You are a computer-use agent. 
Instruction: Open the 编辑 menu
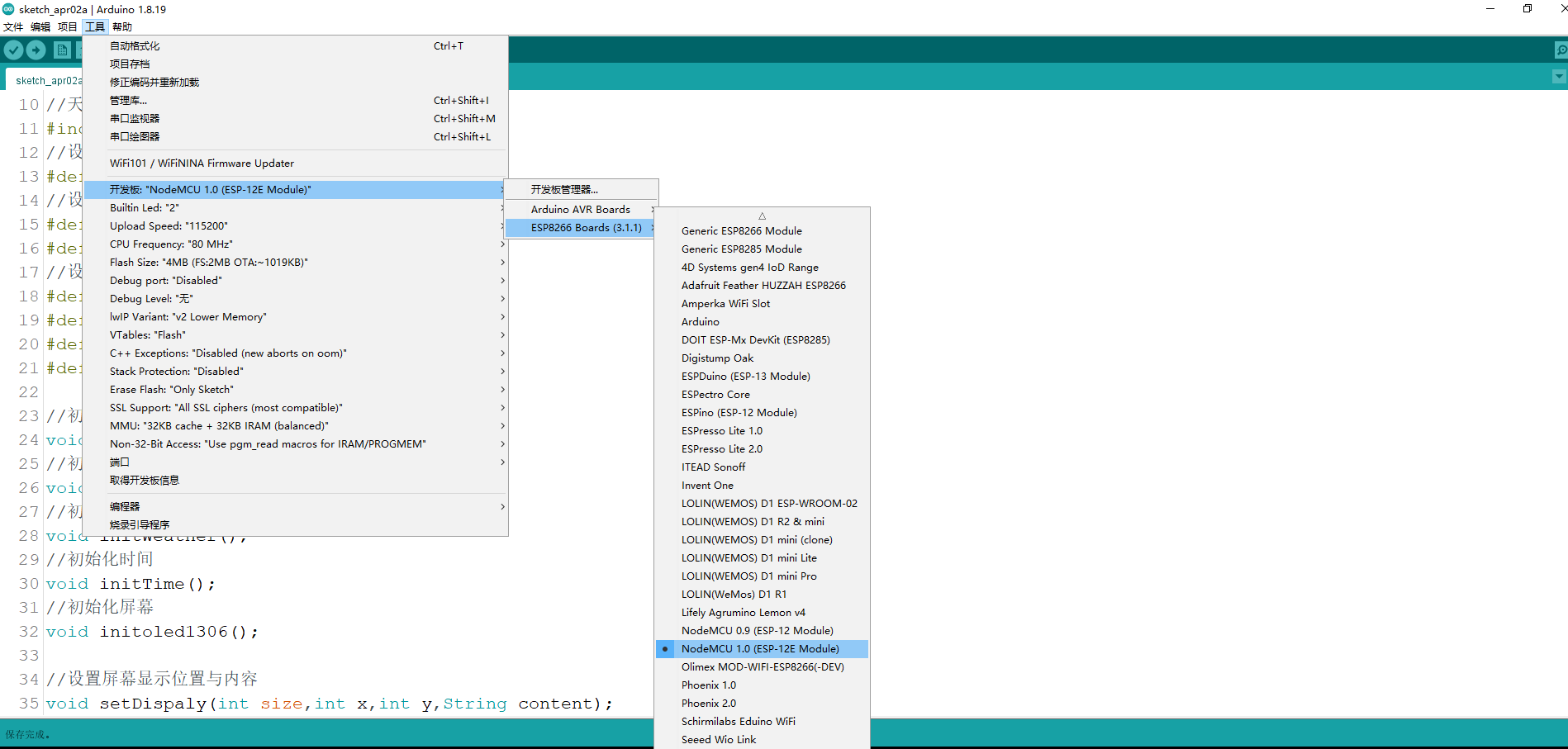pyautogui.click(x=40, y=27)
